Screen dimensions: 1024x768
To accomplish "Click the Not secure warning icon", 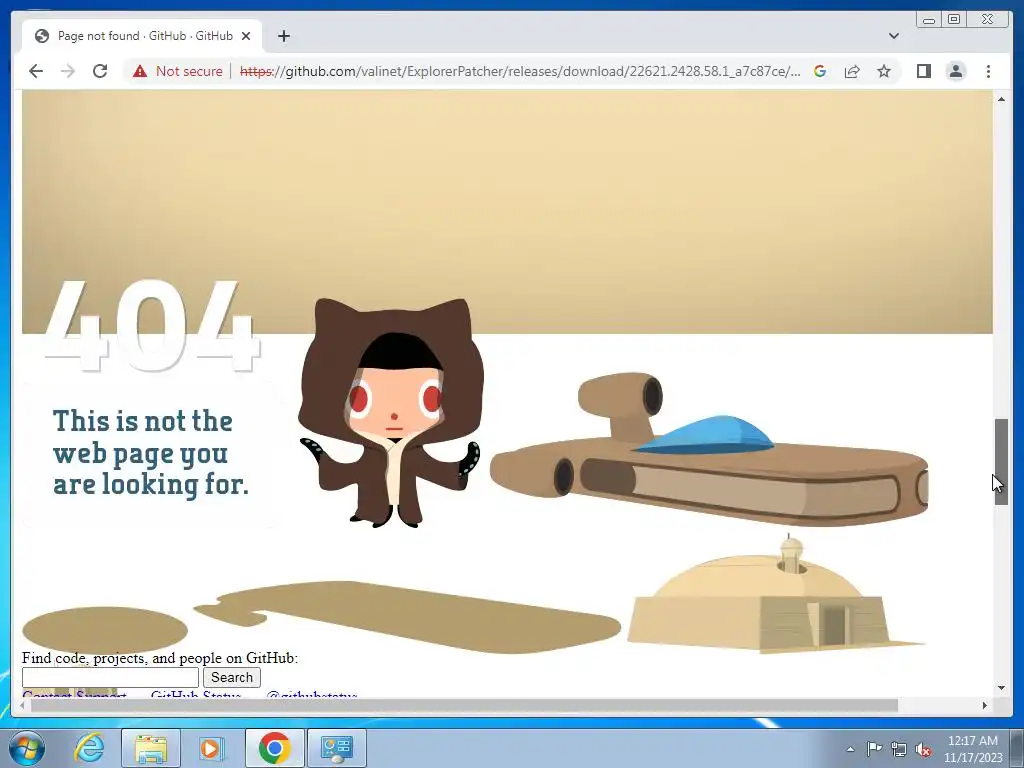I will [140, 71].
